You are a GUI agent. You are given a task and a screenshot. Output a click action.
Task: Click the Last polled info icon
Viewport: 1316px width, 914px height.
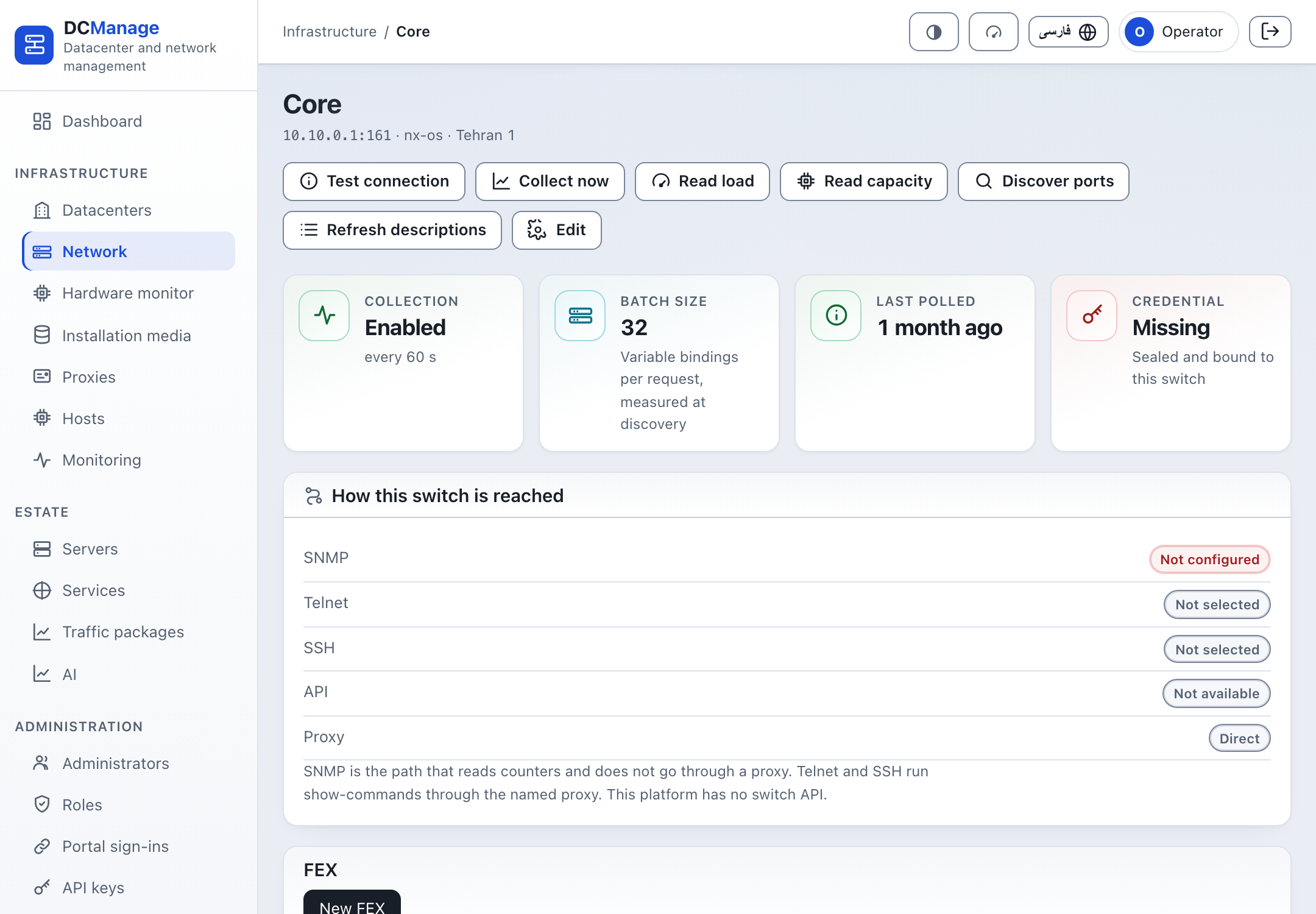[836, 316]
